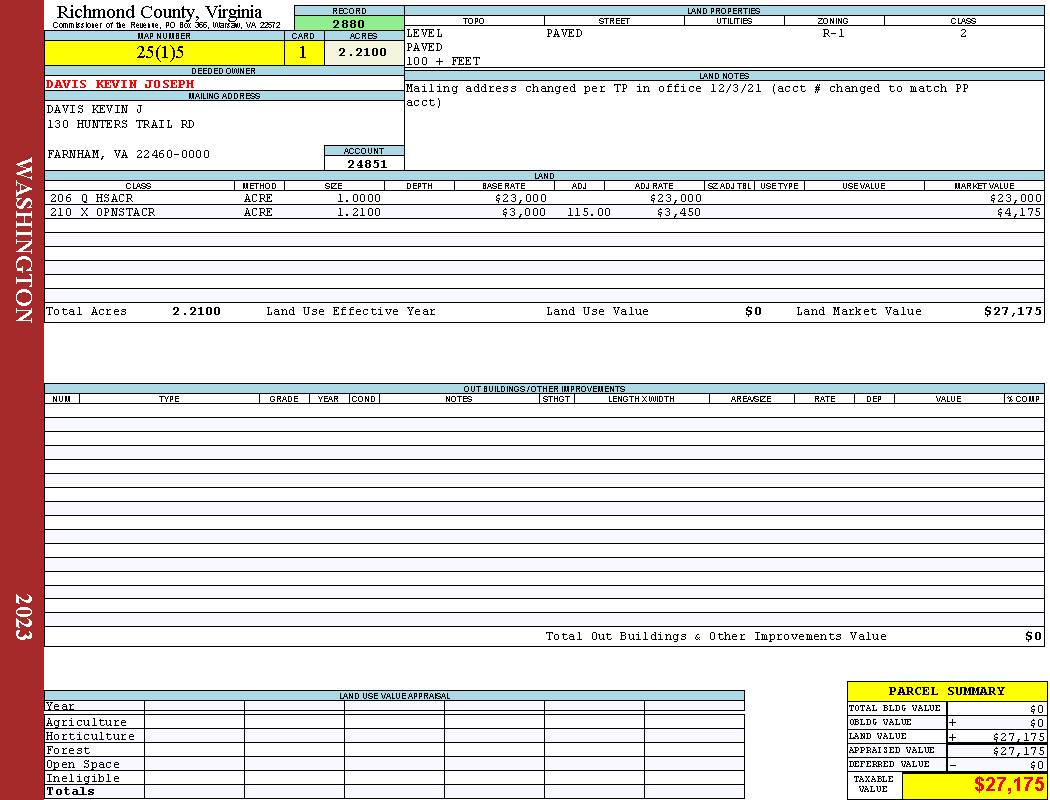Click the record number 2880
This screenshot has width=1050, height=800.
[349, 23]
